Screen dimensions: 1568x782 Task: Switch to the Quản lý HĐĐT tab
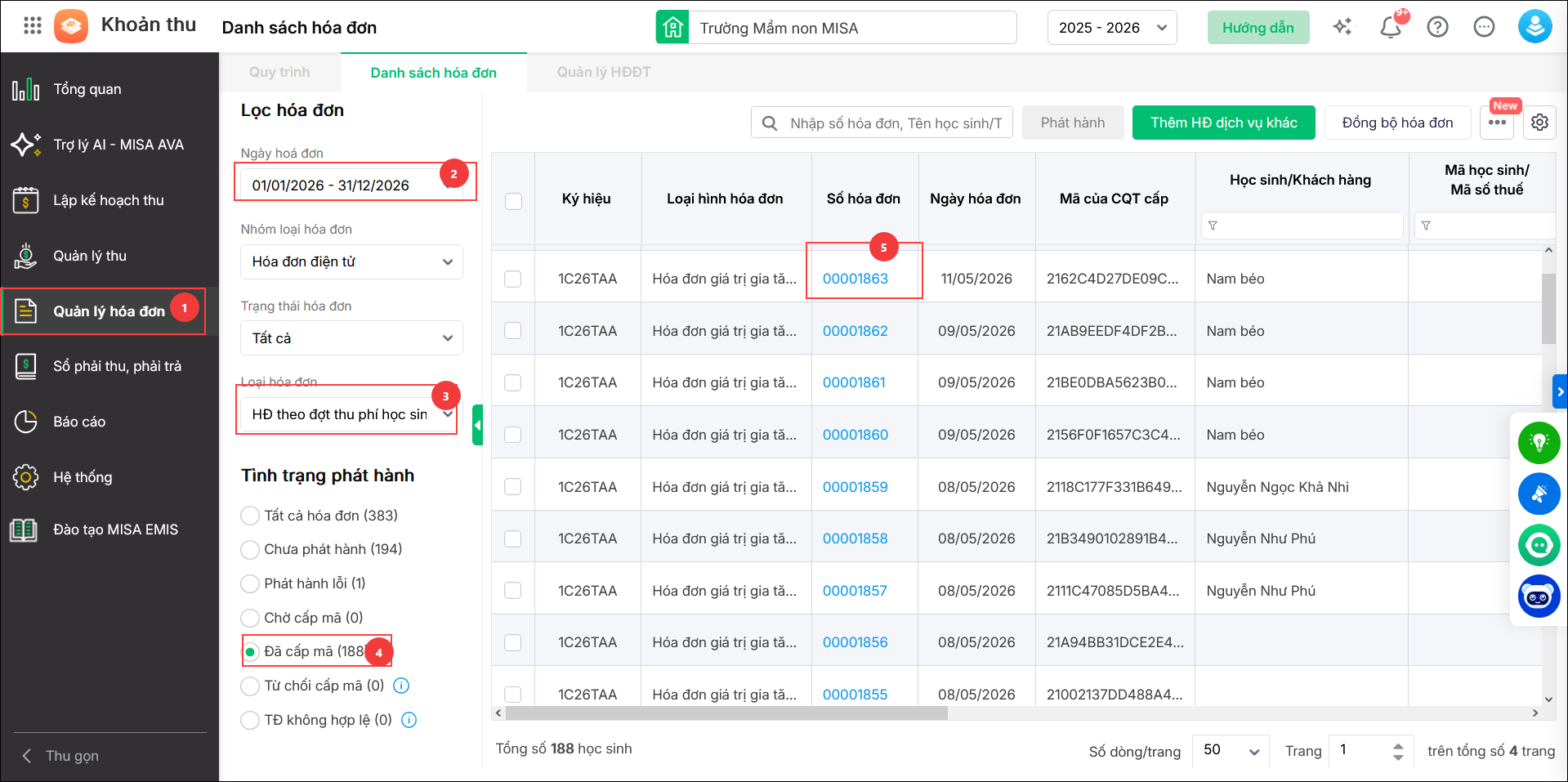604,72
